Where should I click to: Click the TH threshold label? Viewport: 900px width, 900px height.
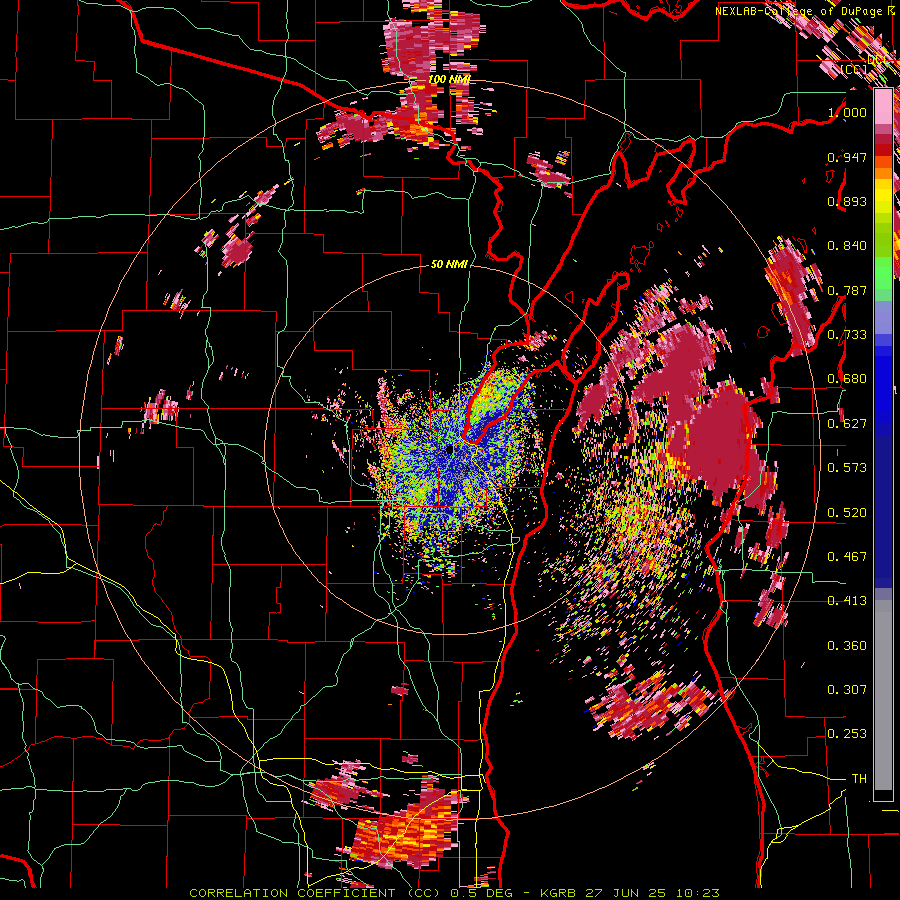coord(859,779)
